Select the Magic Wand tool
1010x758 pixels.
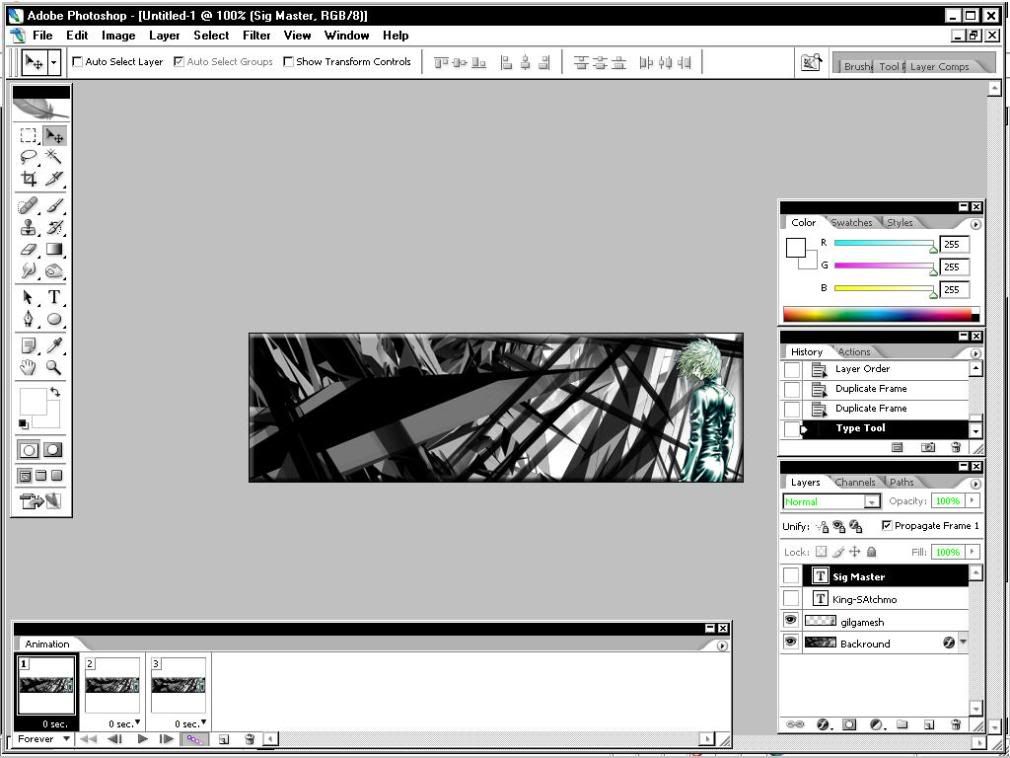pyautogui.click(x=54, y=157)
